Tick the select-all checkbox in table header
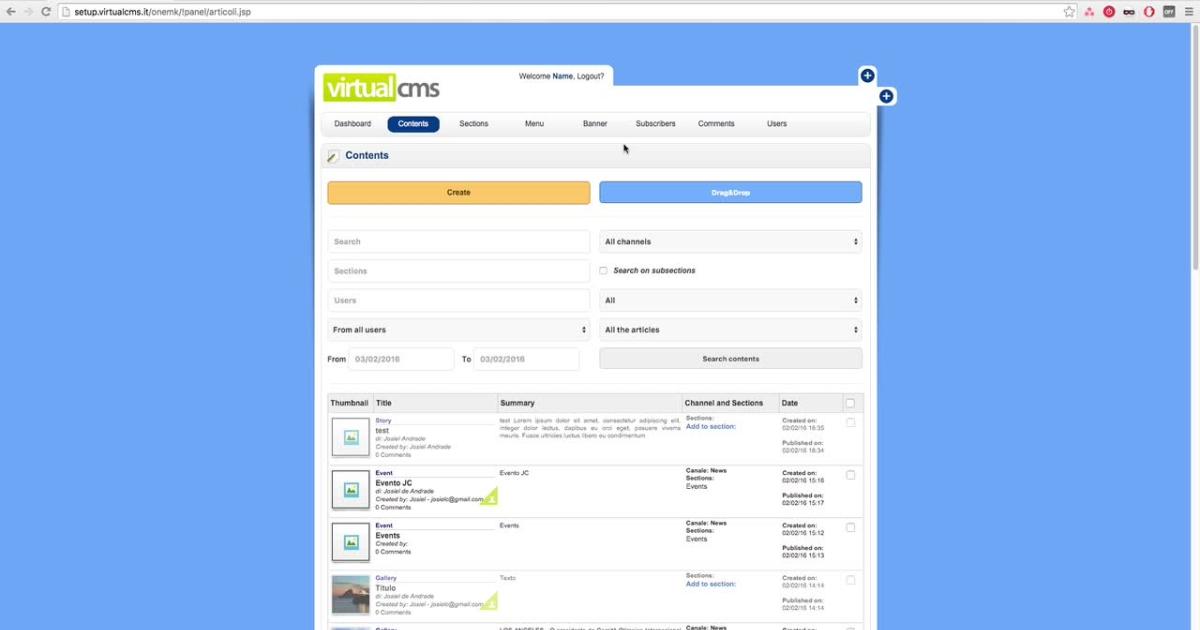The image size is (1200, 630). click(x=850, y=403)
